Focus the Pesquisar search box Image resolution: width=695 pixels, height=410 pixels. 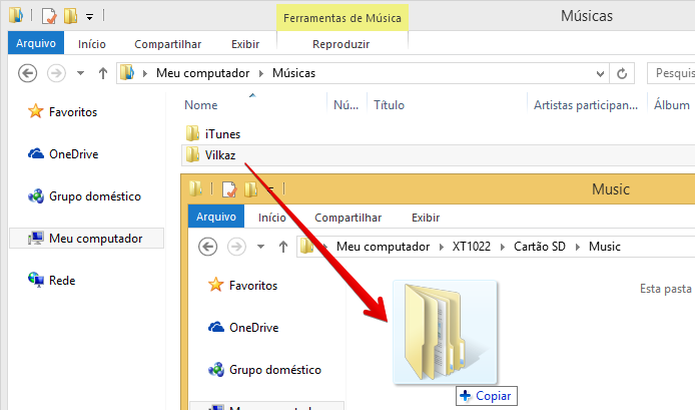671,73
